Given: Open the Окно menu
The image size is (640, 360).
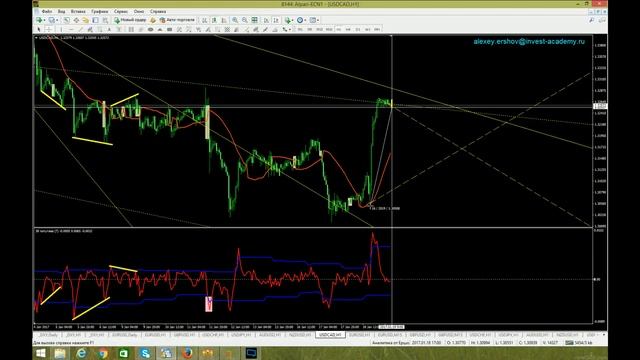Looking at the screenshot, I should click(x=139, y=11).
